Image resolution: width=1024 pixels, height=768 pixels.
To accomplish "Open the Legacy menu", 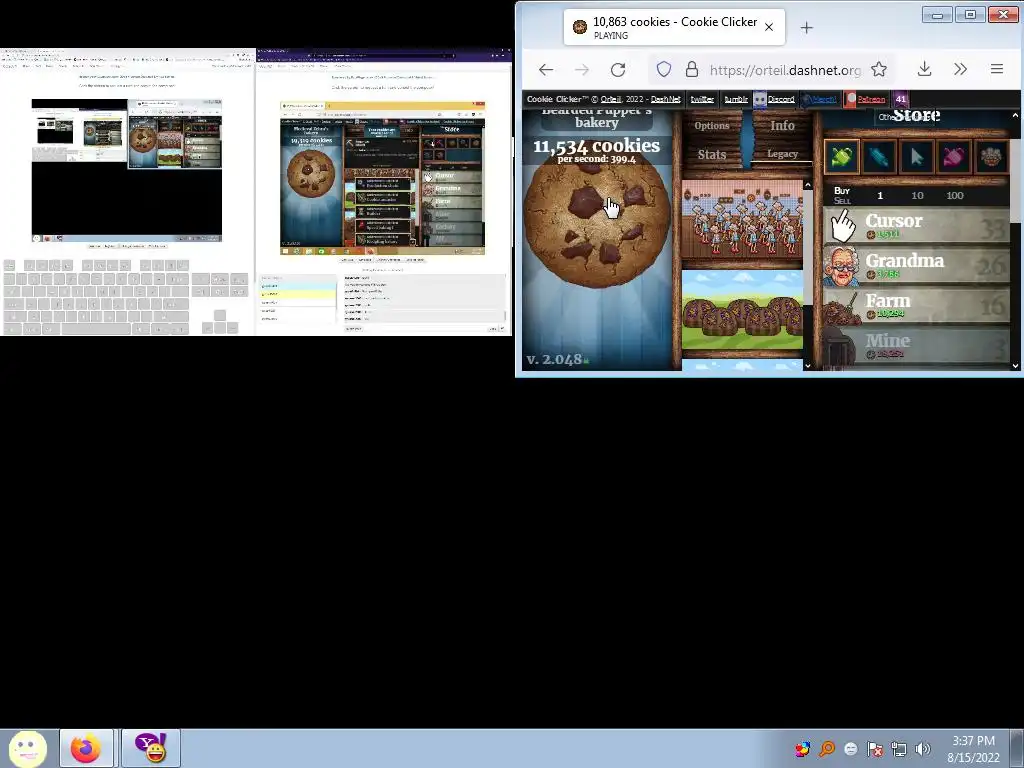I will [x=782, y=154].
